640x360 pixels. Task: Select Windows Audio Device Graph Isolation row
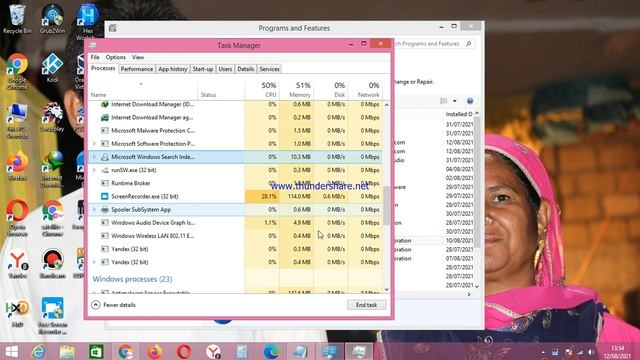click(236, 222)
